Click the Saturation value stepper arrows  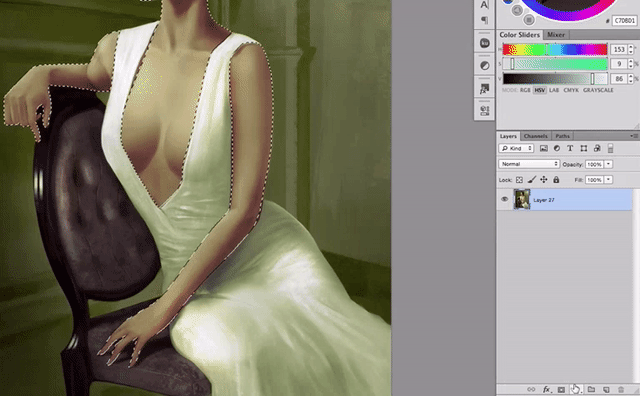click(x=631, y=64)
